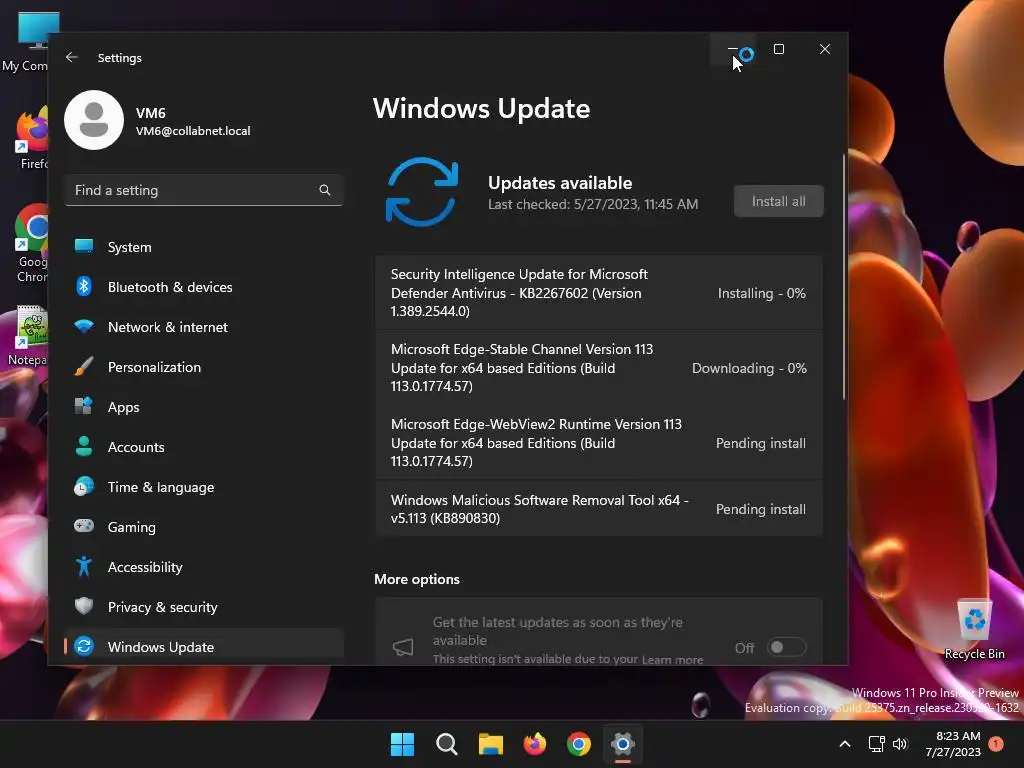Screen dimensions: 1024x768
Task: Click the Downloading - 0% status text
Action: [x=749, y=368]
